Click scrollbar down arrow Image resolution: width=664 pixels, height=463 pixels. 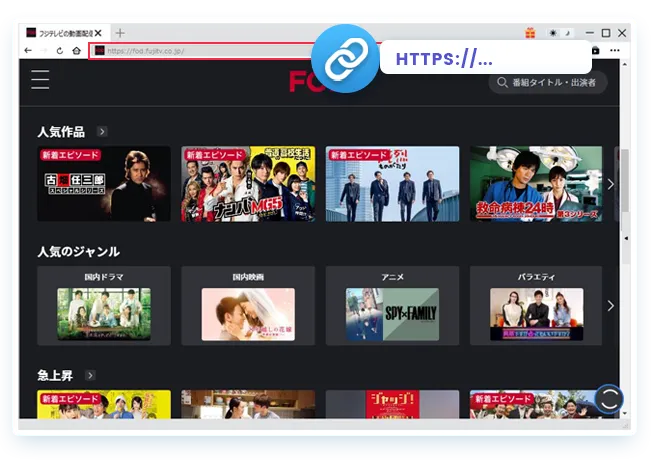pos(625,413)
